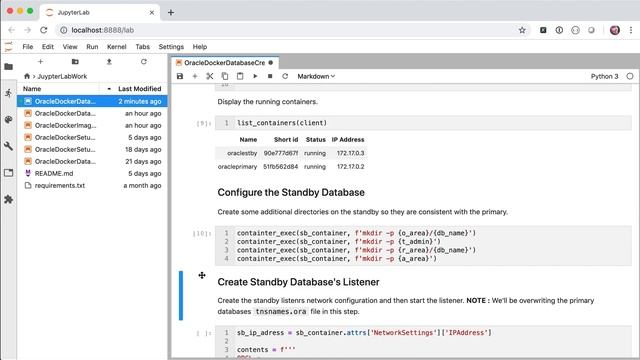Open the View menu
This screenshot has height=360, width=640.
70,47
